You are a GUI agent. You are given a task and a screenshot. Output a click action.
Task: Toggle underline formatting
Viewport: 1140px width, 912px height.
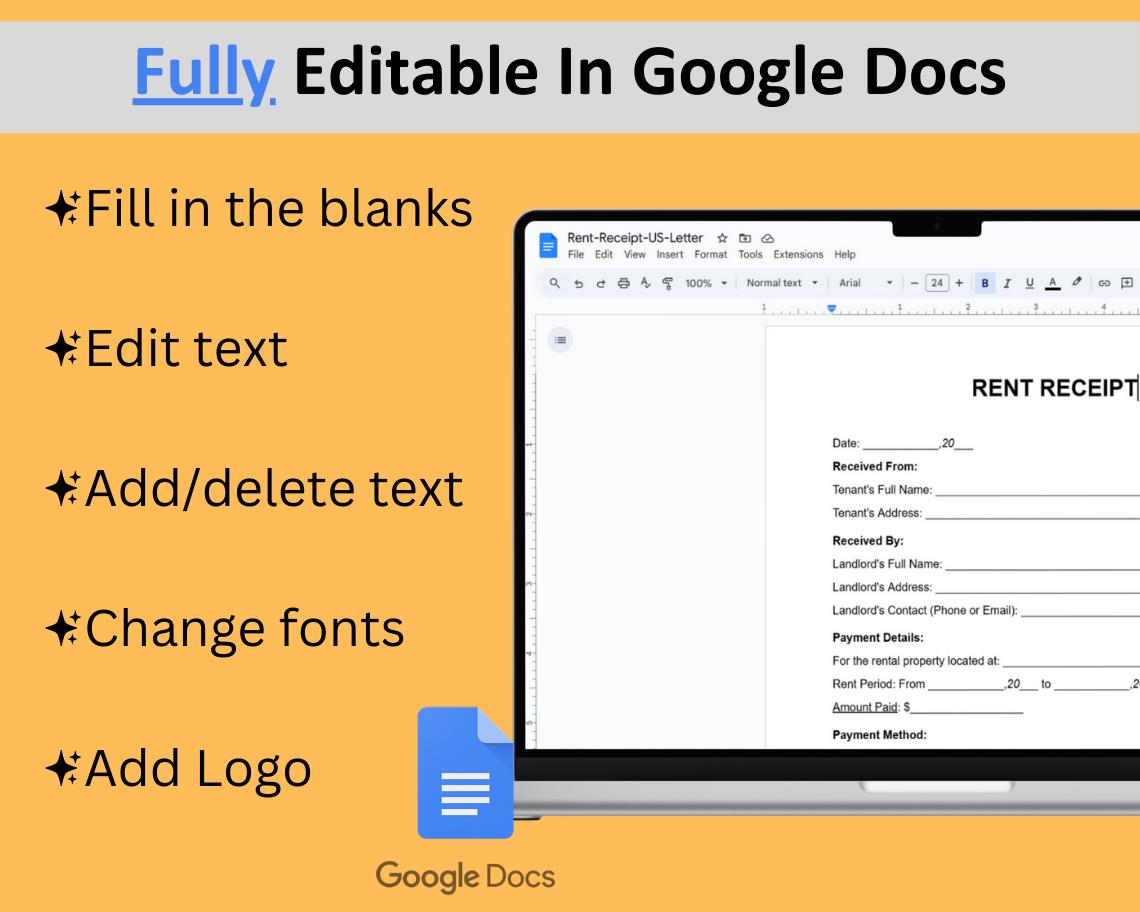(1029, 283)
